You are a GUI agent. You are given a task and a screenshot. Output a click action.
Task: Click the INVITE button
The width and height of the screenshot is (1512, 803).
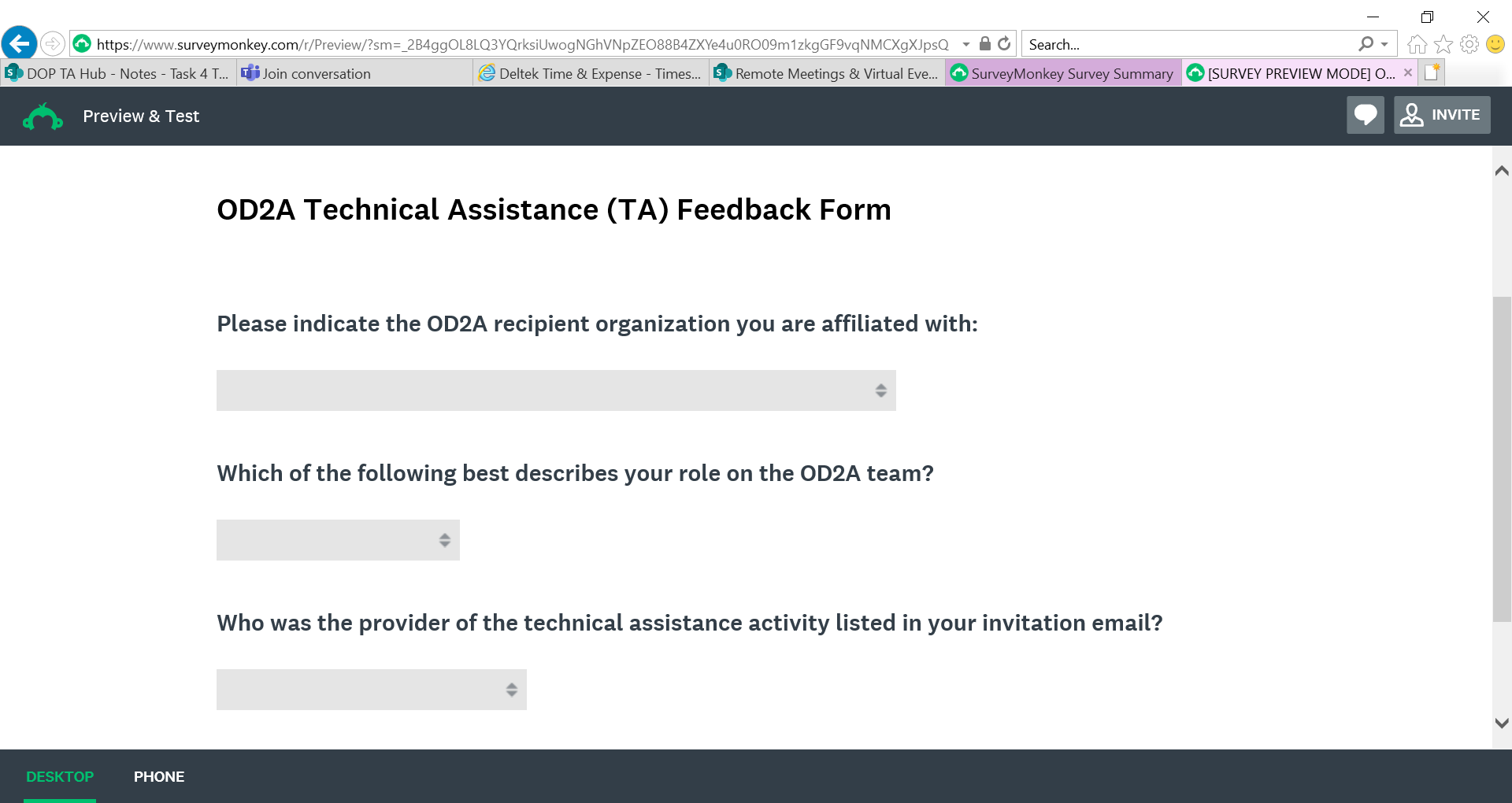1442,115
